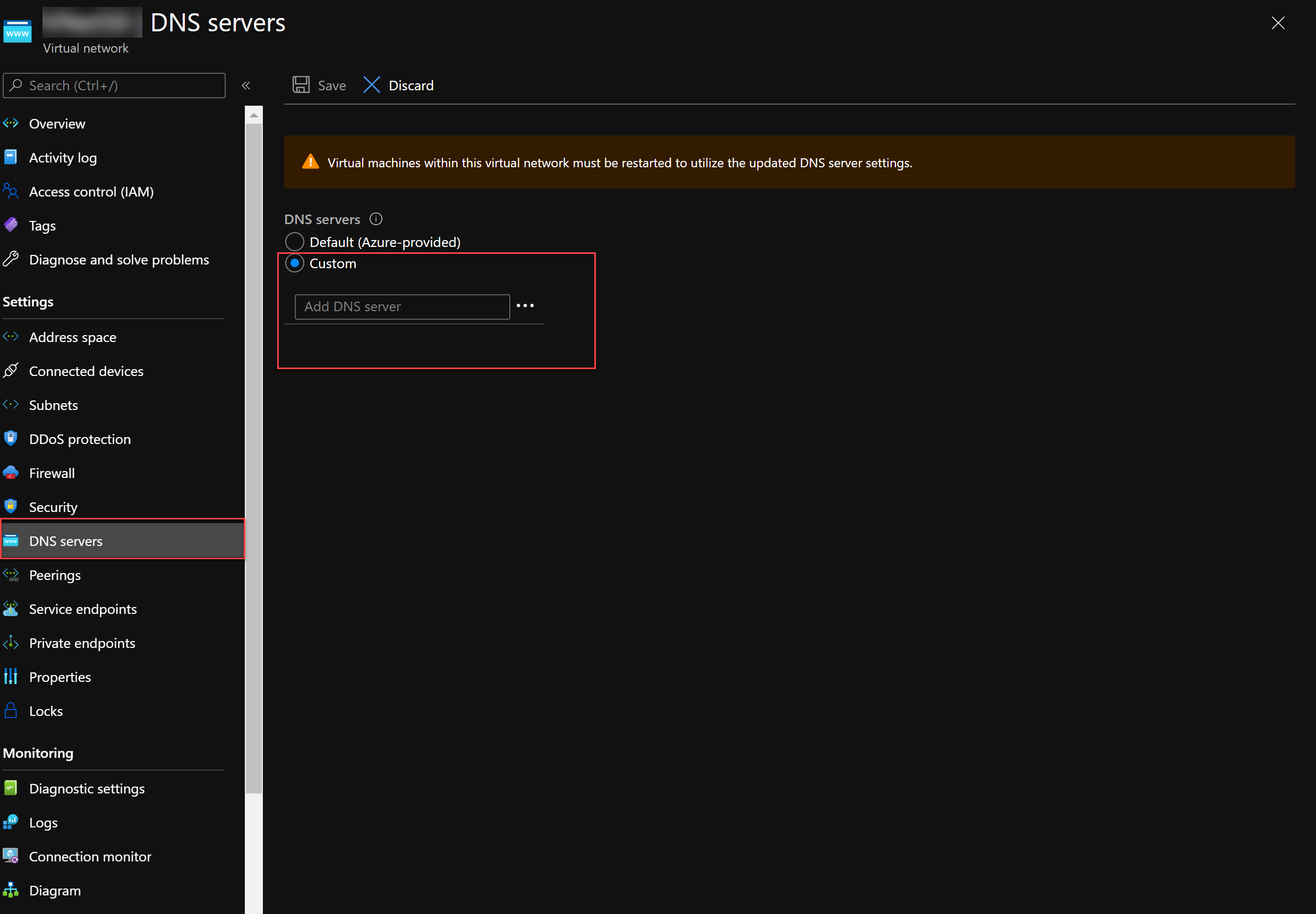Collapse the sidebar with the double chevron
The height and width of the screenshot is (914, 1316).
(246, 85)
